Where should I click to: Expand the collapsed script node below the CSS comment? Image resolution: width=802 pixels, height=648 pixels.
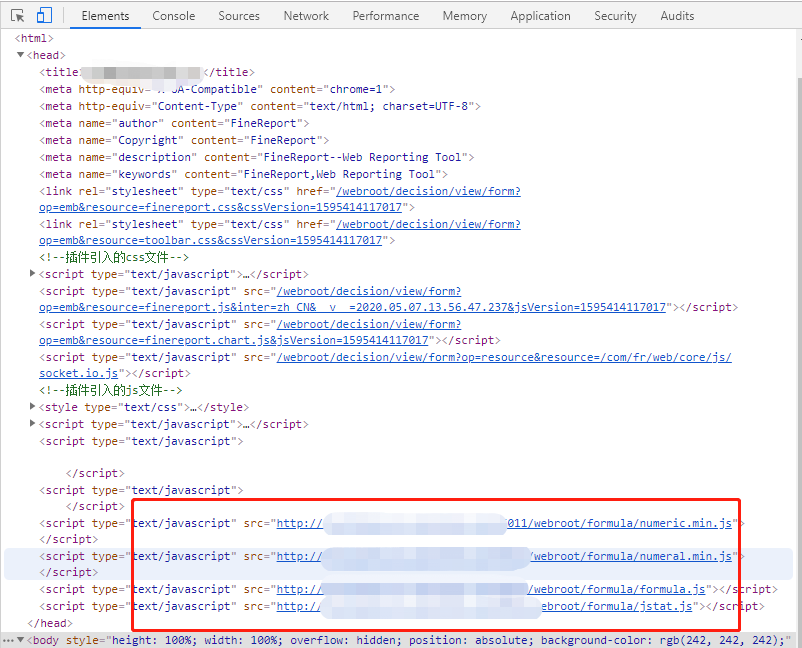33,274
